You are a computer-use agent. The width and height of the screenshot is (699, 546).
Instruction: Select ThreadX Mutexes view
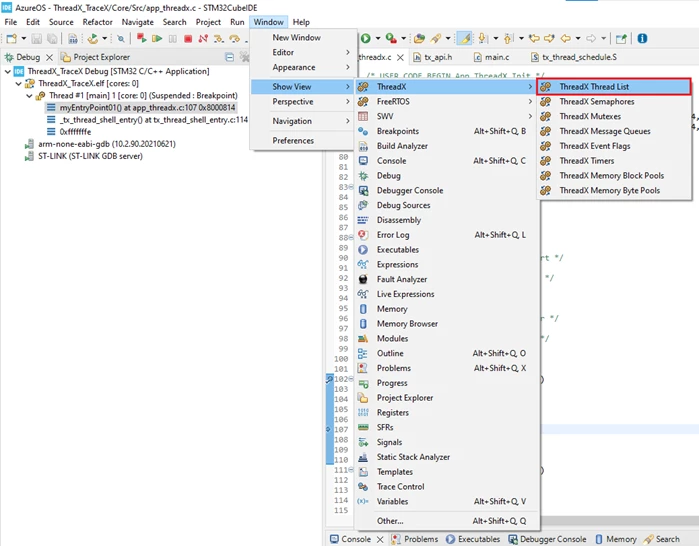tap(614, 116)
